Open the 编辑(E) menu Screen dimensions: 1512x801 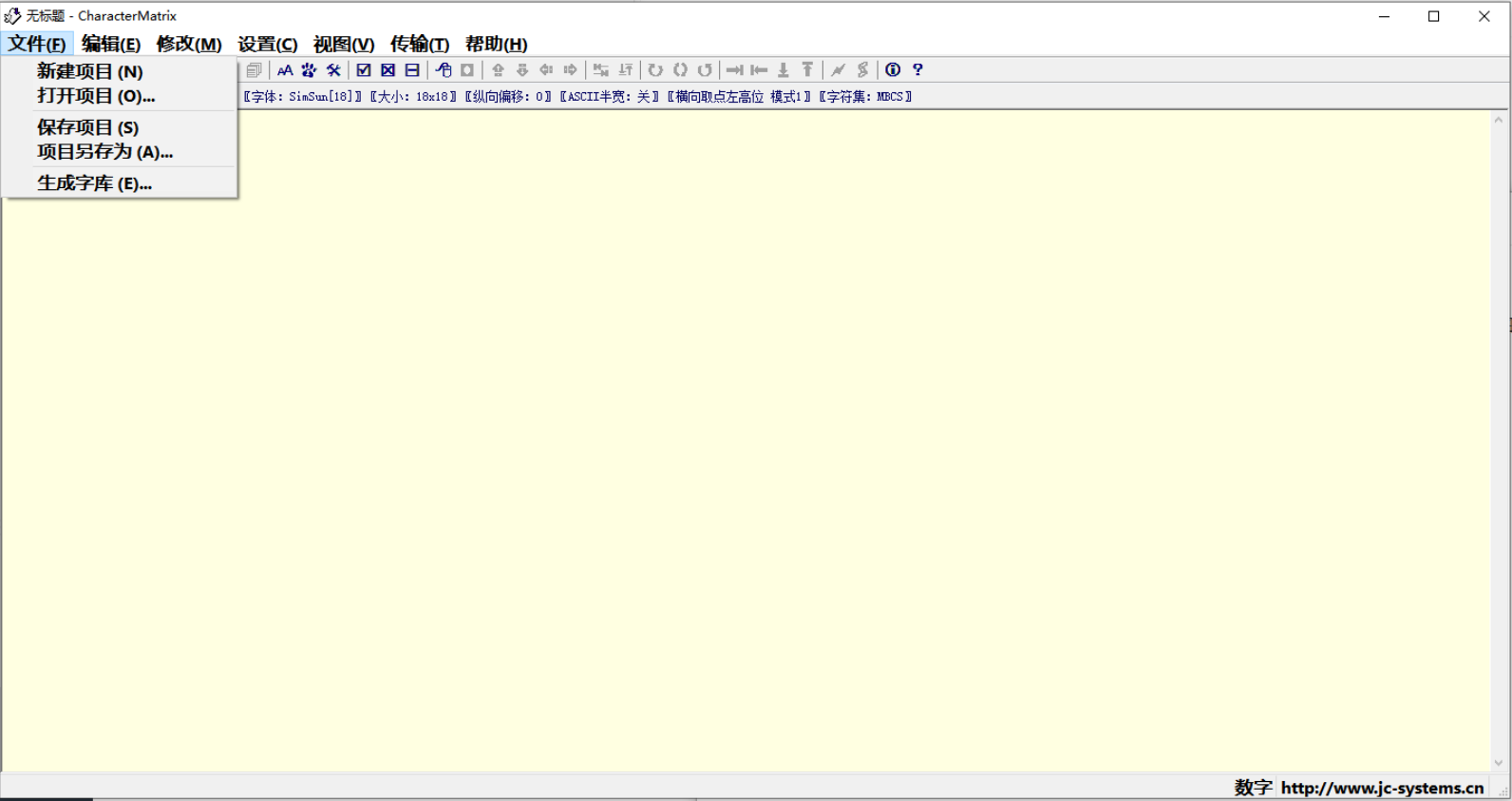[111, 44]
